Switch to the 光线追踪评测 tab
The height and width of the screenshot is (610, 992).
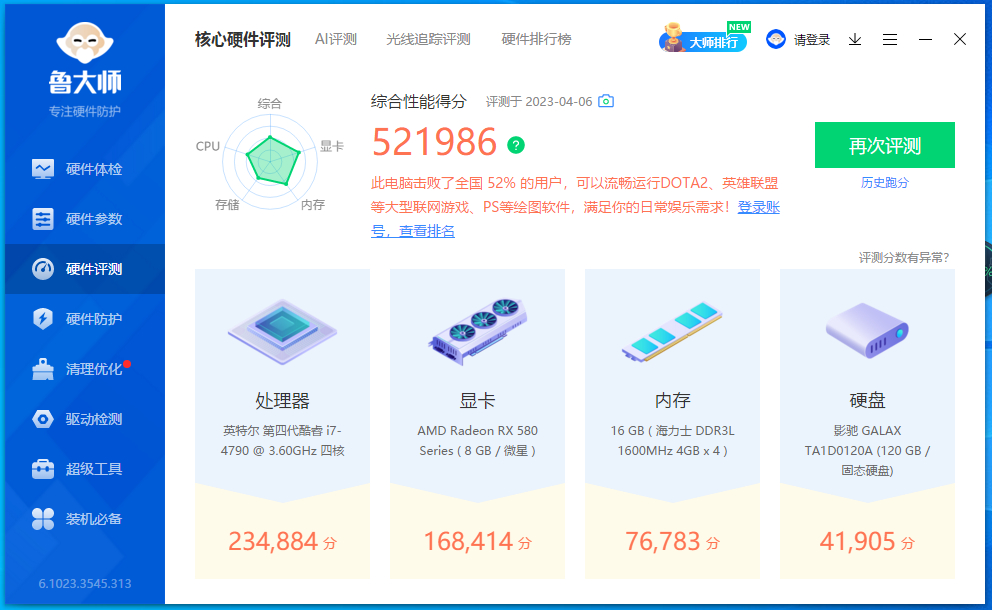[428, 39]
